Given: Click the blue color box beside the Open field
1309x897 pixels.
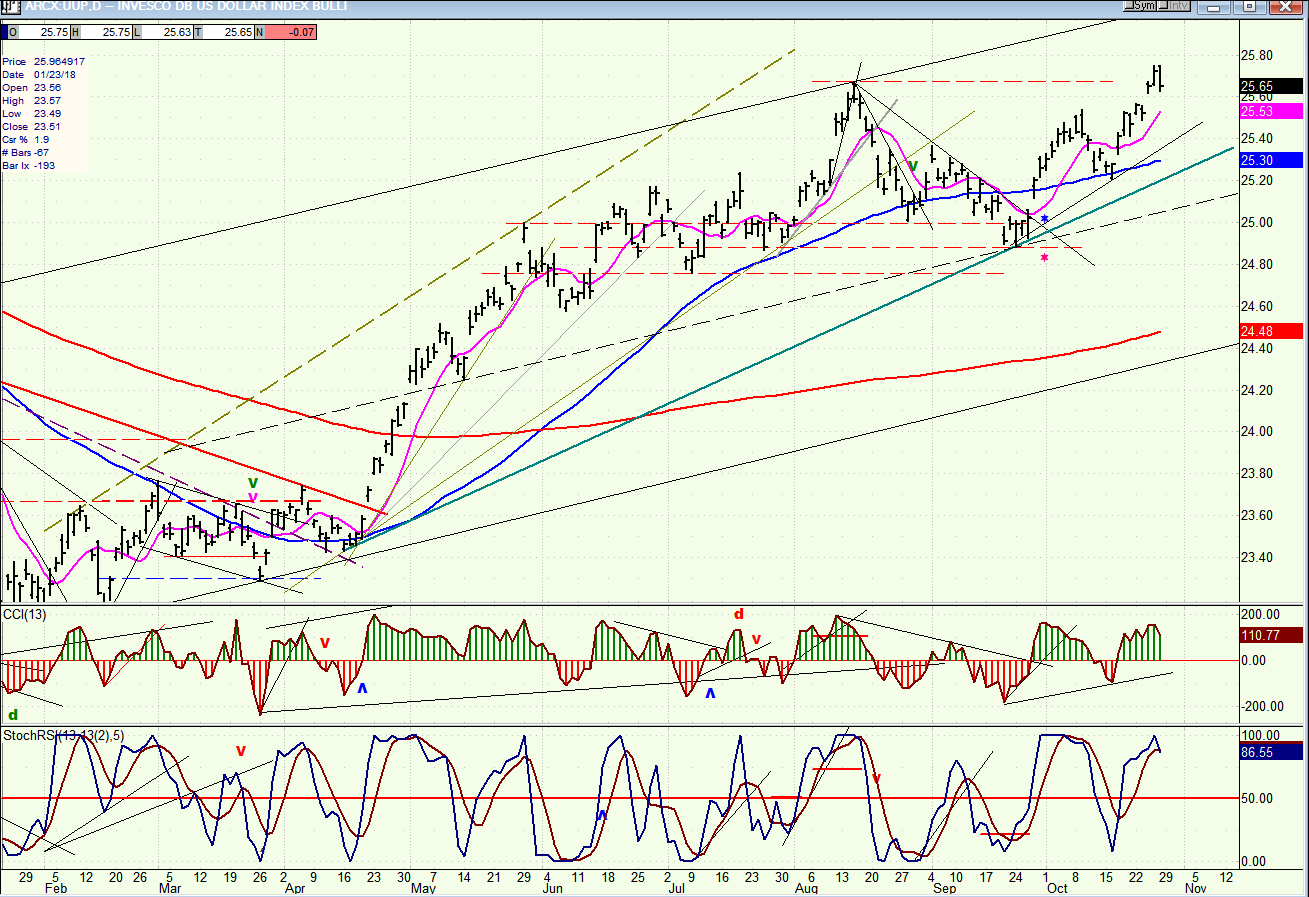Looking at the screenshot, I should (x=4, y=32).
